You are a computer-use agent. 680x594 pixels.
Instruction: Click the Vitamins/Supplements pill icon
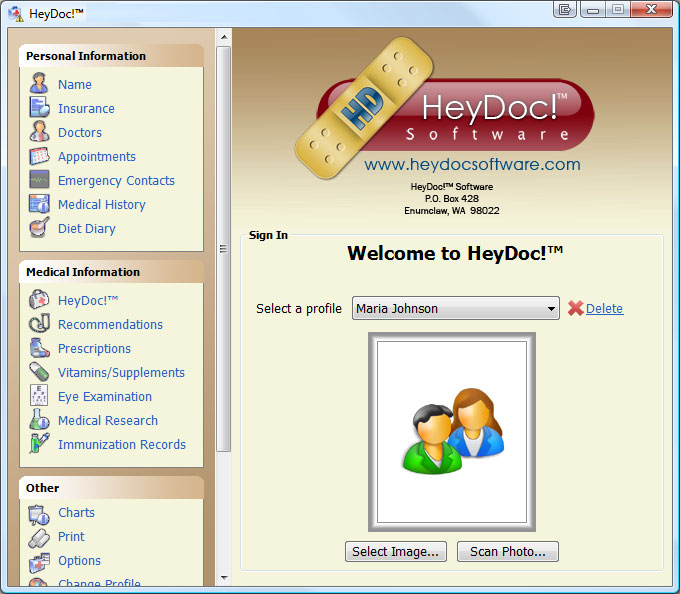[39, 372]
